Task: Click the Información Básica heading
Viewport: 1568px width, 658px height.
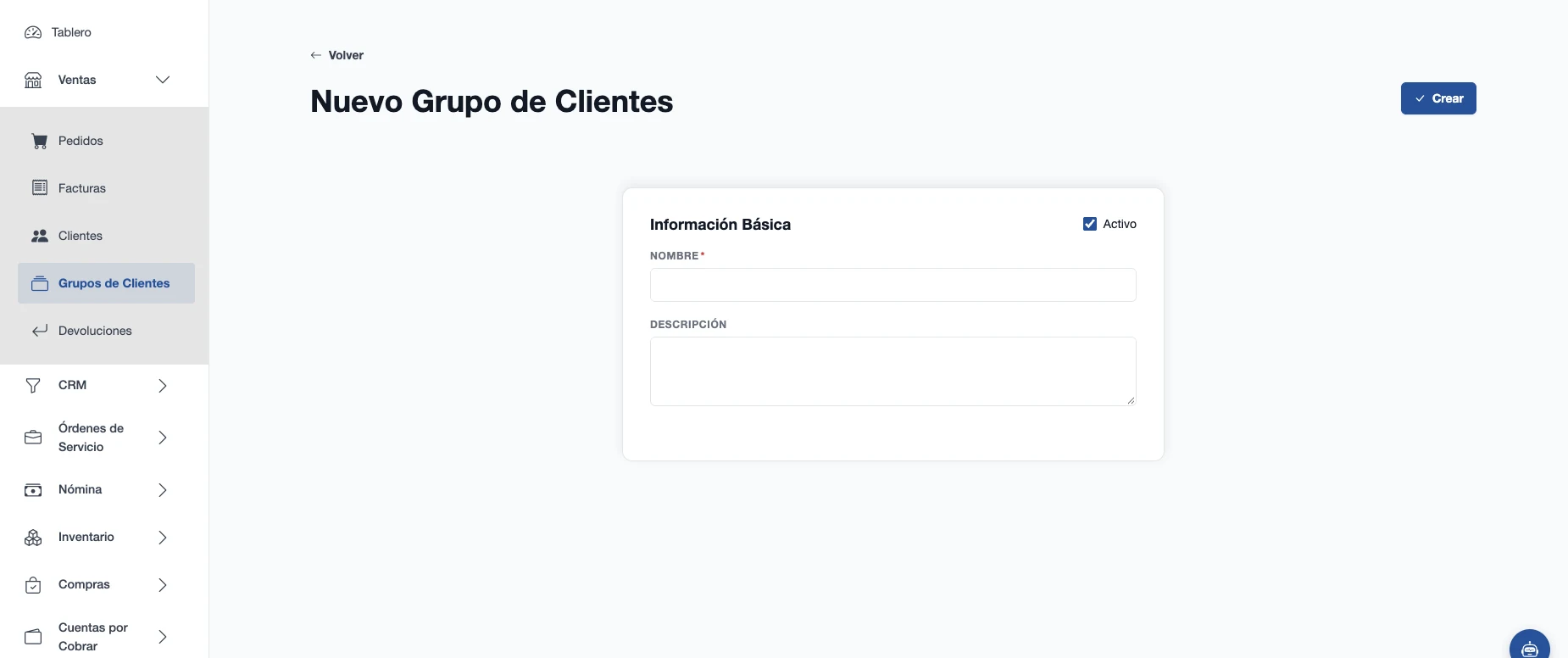Action: pyautogui.click(x=720, y=225)
